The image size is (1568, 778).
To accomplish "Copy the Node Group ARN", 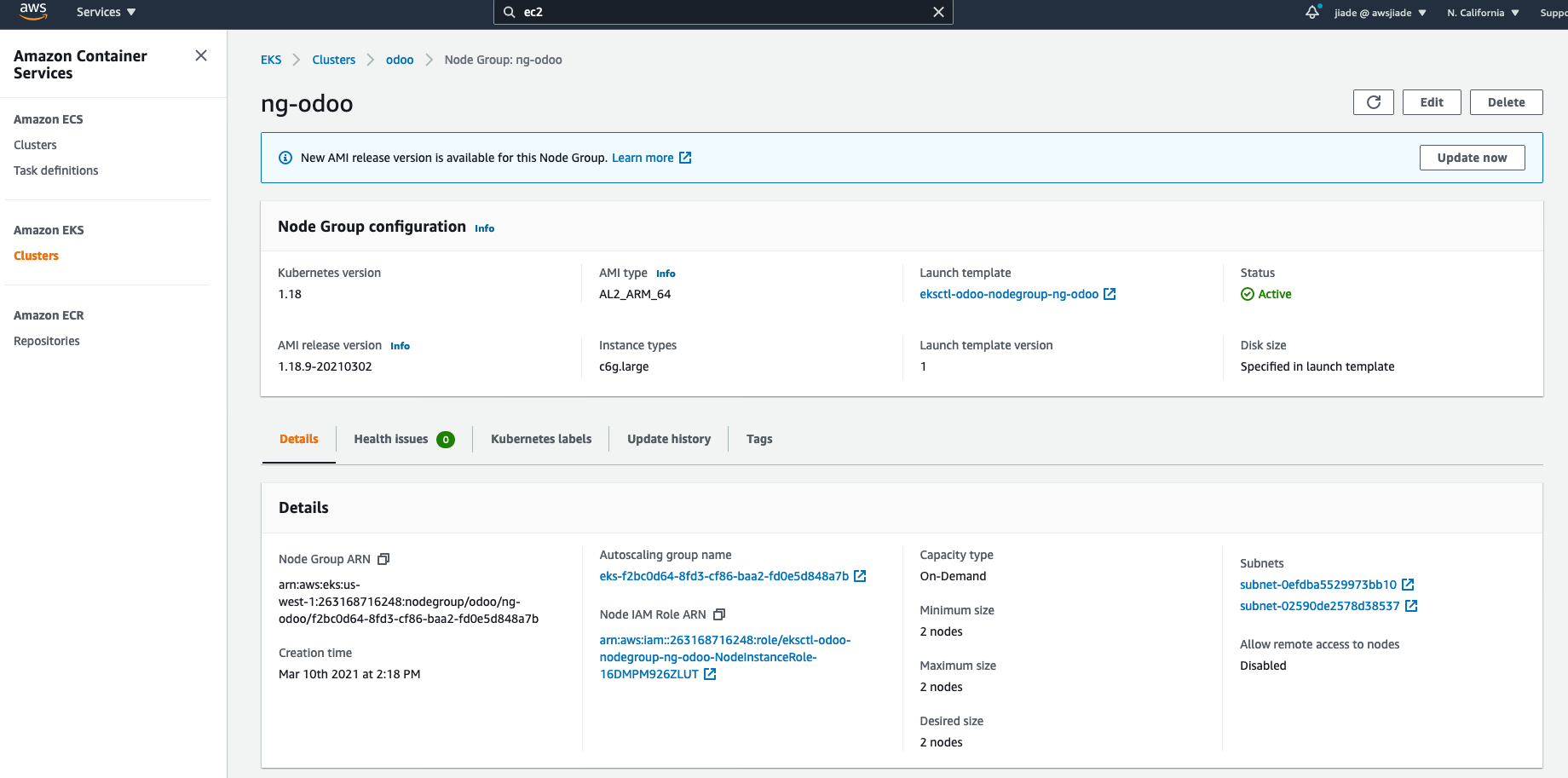I will pyautogui.click(x=383, y=559).
